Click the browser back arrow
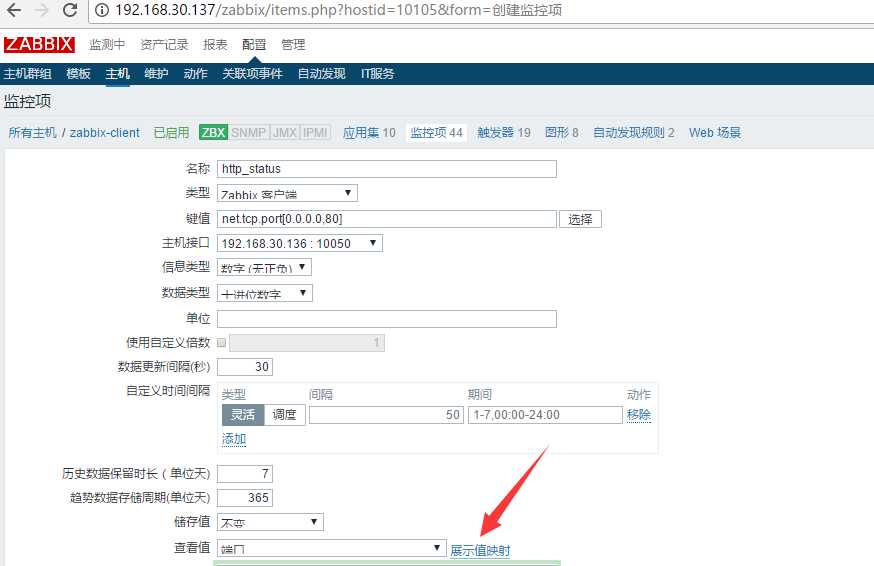This screenshot has height=566, width=874. click(x=14, y=10)
